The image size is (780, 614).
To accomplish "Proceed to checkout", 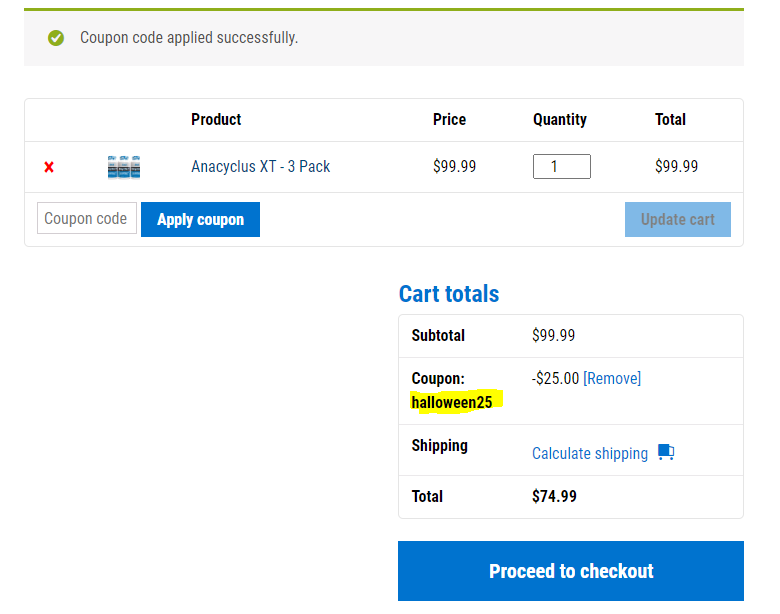I will [571, 571].
